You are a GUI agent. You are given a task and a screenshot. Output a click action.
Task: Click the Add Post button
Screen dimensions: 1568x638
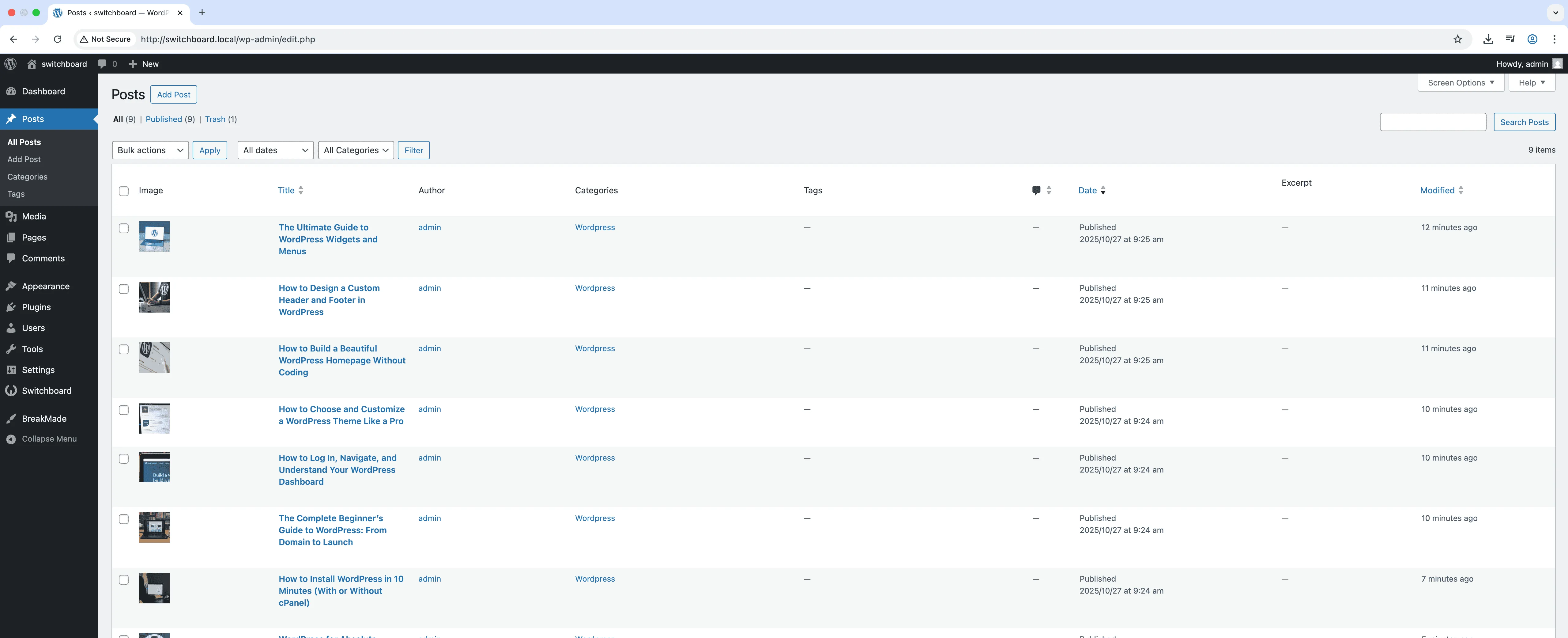click(173, 94)
